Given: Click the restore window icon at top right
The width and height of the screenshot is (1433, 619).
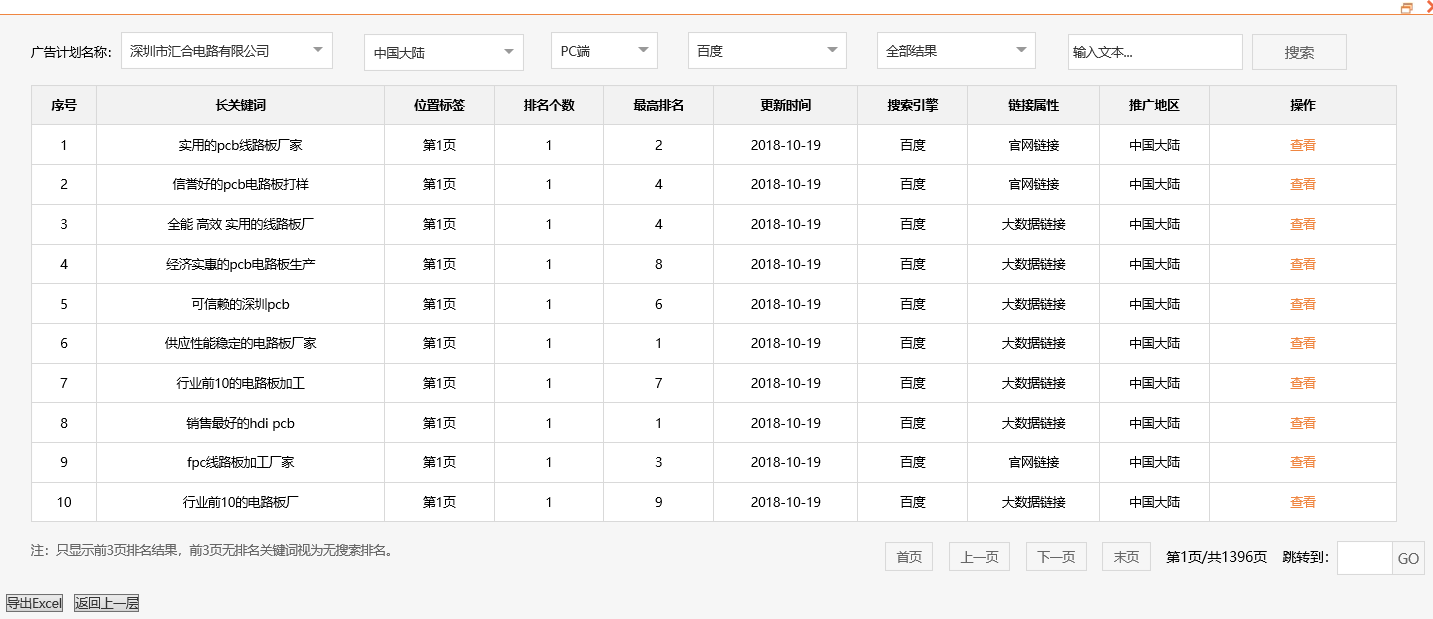Looking at the screenshot, I should 1408,7.
